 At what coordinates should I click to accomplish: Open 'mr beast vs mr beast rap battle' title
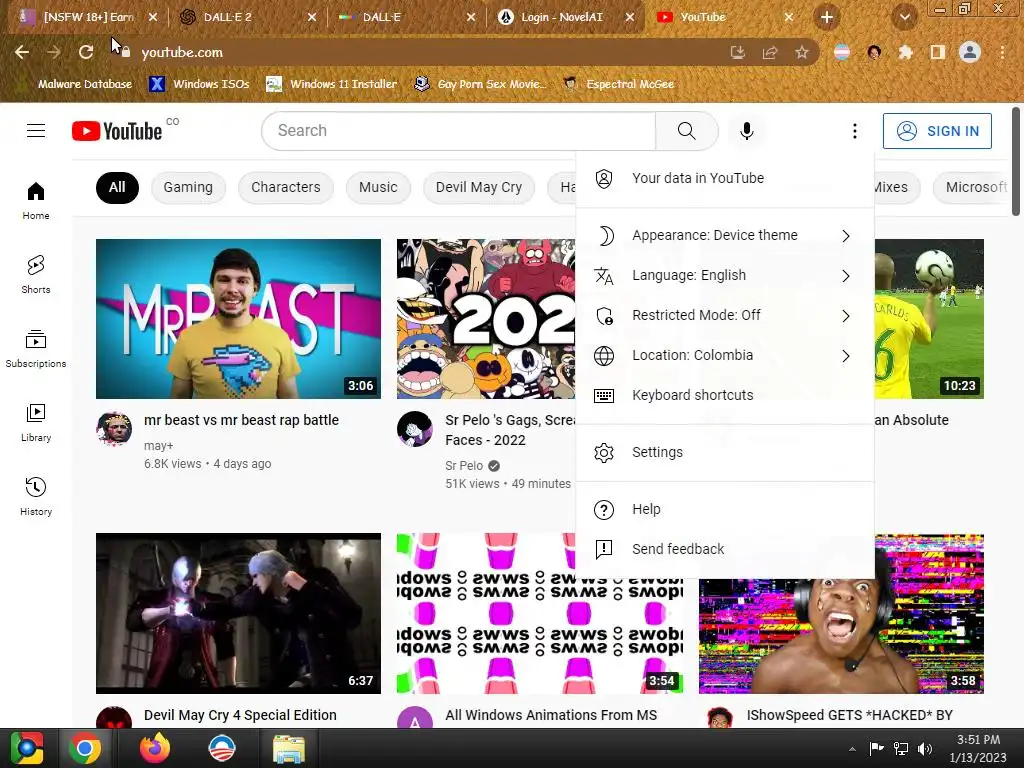241,420
